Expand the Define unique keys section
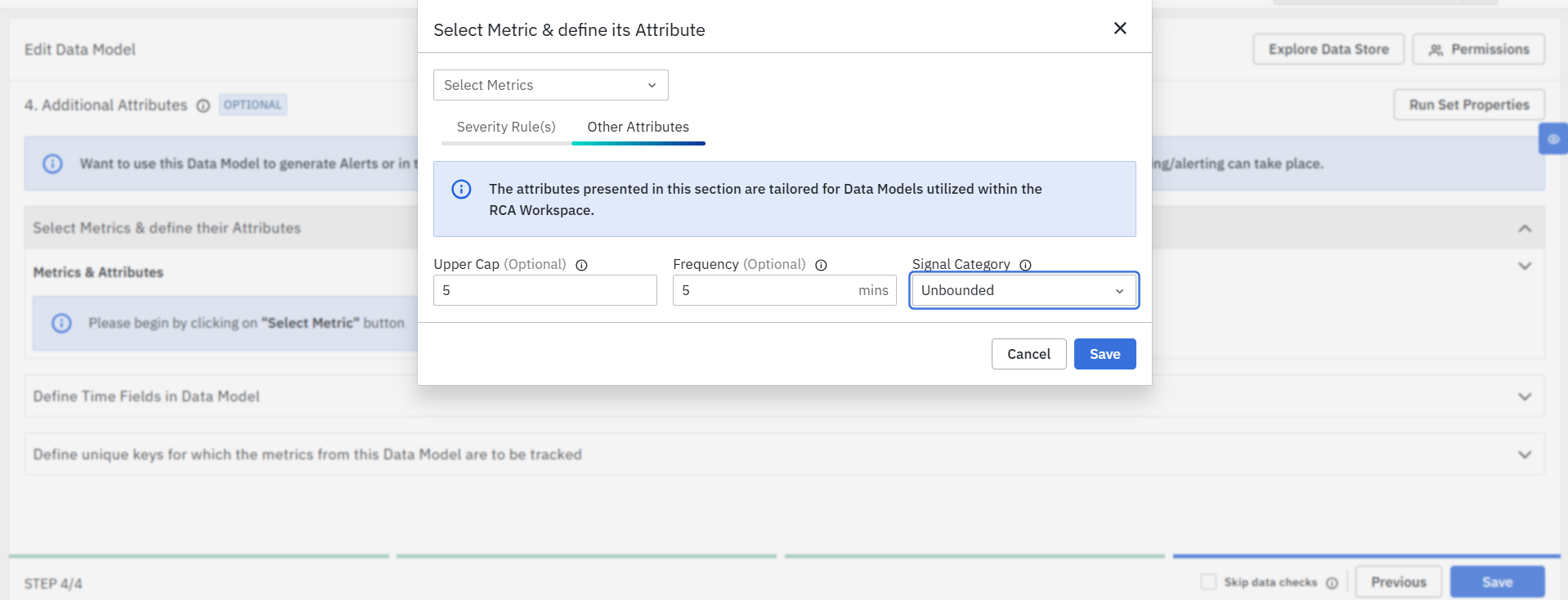Image resolution: width=1568 pixels, height=600 pixels. [1524, 454]
